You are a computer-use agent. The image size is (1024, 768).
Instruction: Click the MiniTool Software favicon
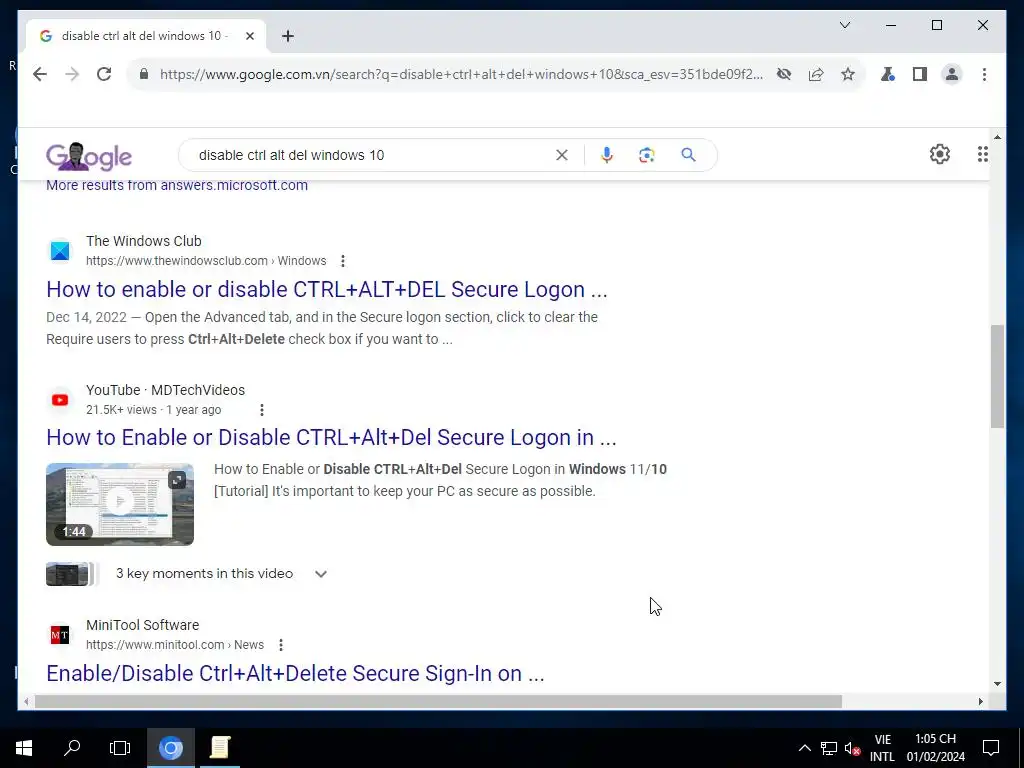coord(60,635)
